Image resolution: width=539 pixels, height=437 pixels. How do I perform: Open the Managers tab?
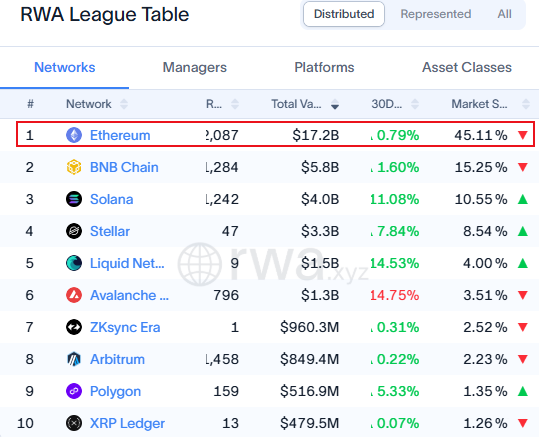click(x=195, y=67)
